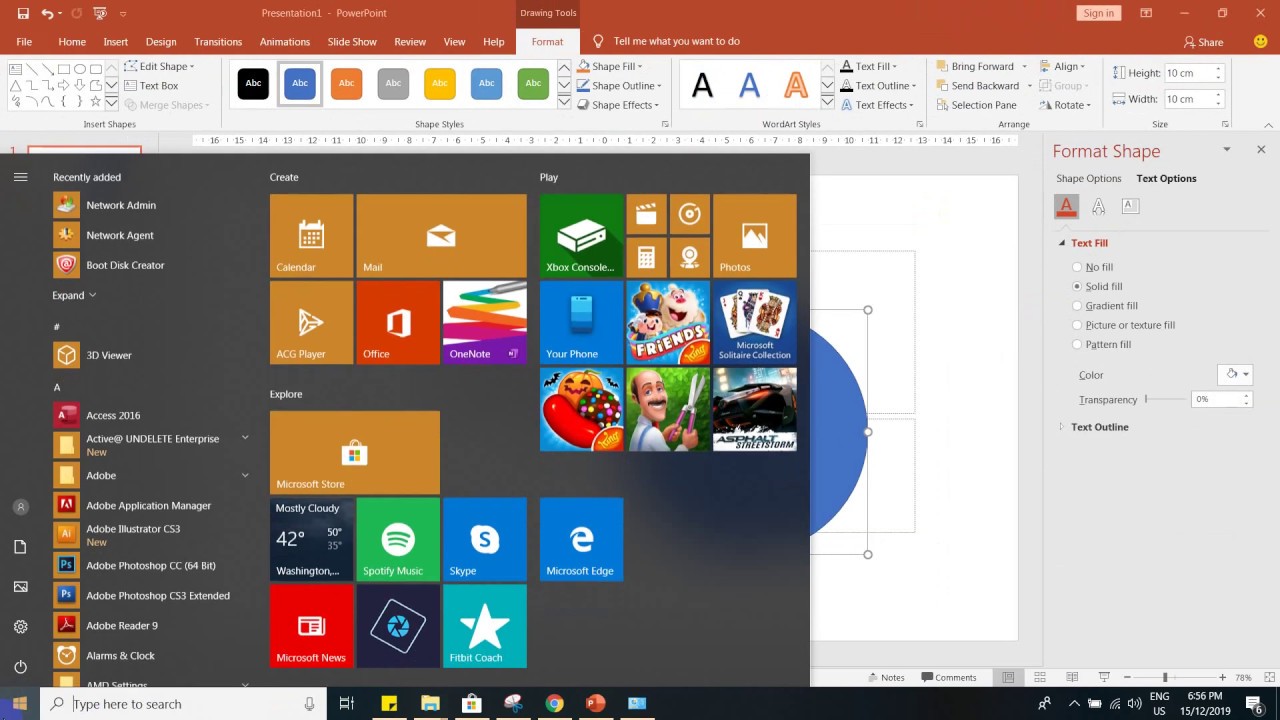Screen dimensions: 1280x720
Task: Click the Type here to search box
Action: (x=185, y=704)
